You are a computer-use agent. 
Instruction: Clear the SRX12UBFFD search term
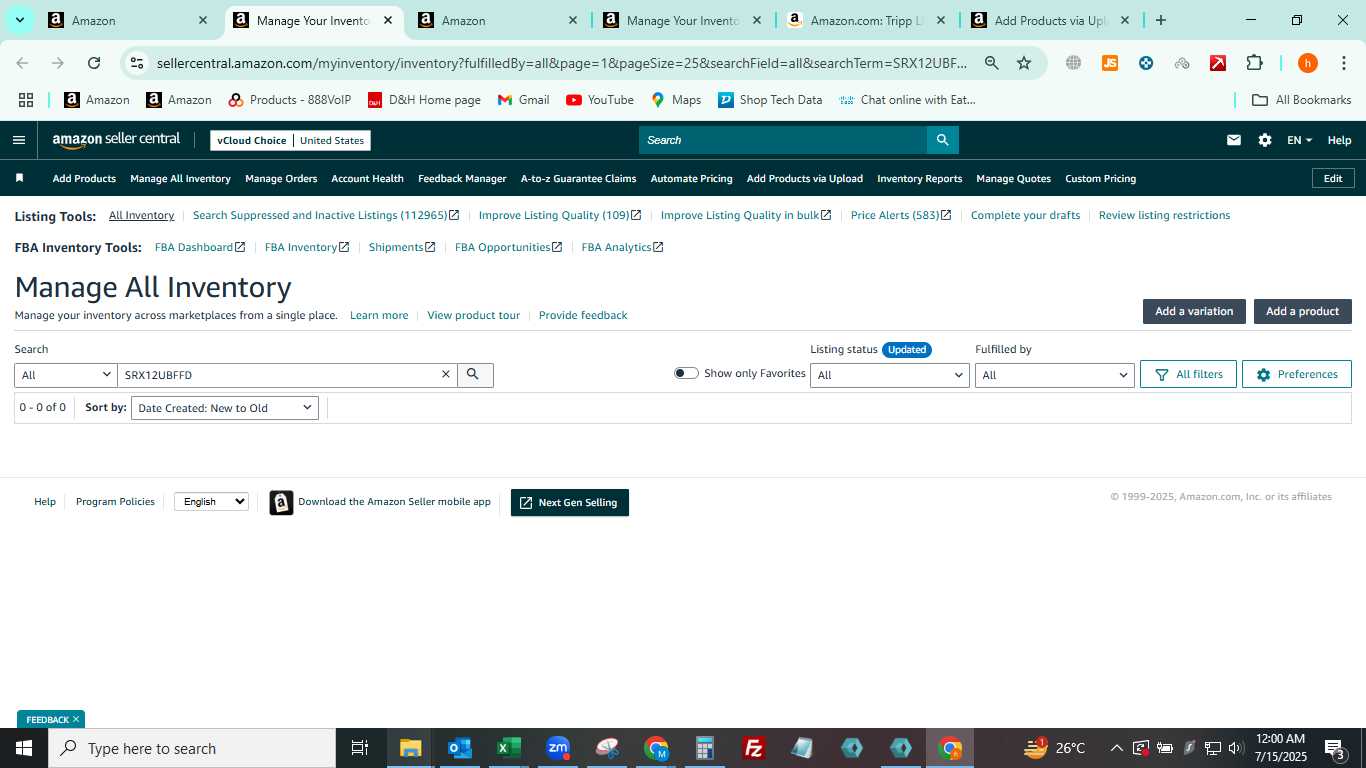point(446,374)
